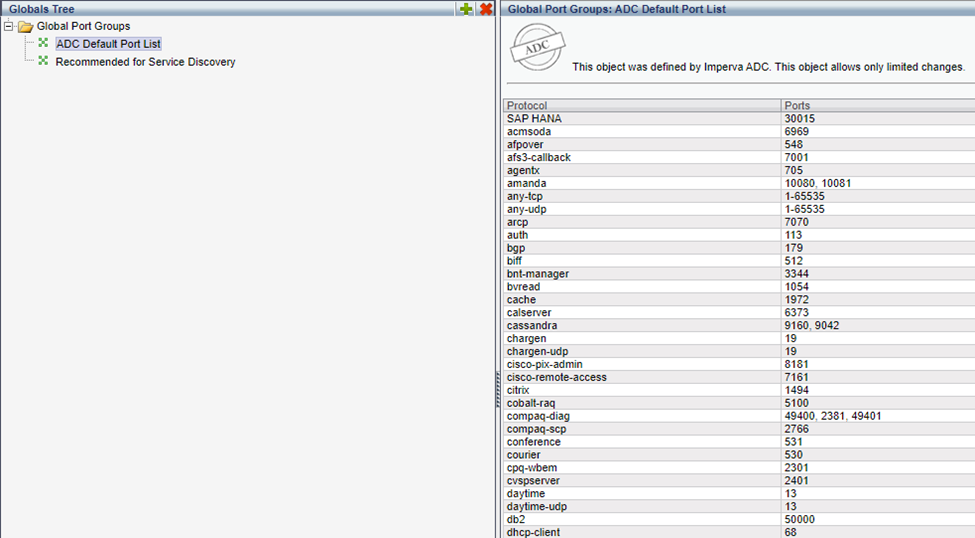The width and height of the screenshot is (975, 538).
Task: Click port value 50000
Action: (800, 519)
